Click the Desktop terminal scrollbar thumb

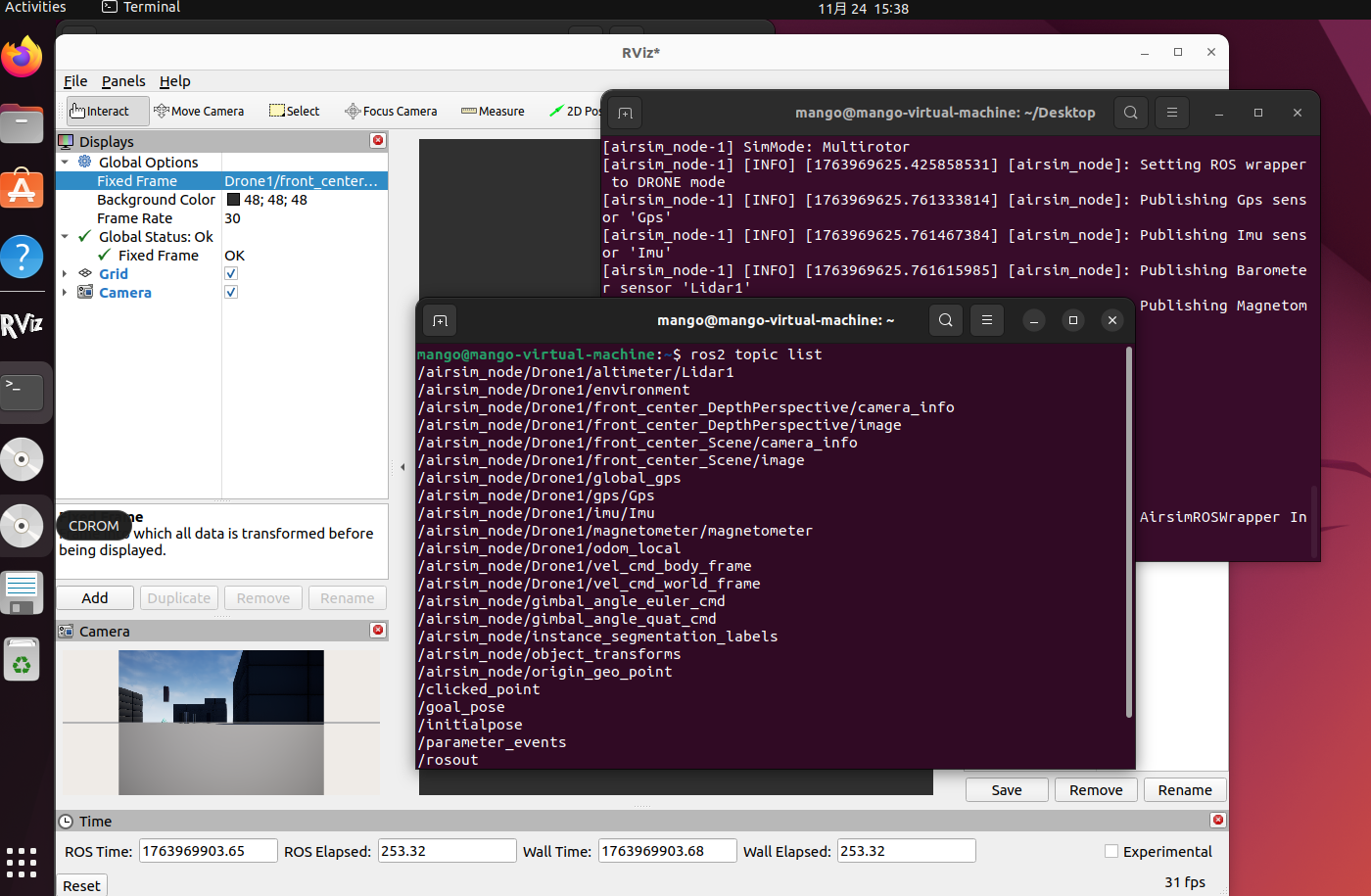click(1314, 522)
